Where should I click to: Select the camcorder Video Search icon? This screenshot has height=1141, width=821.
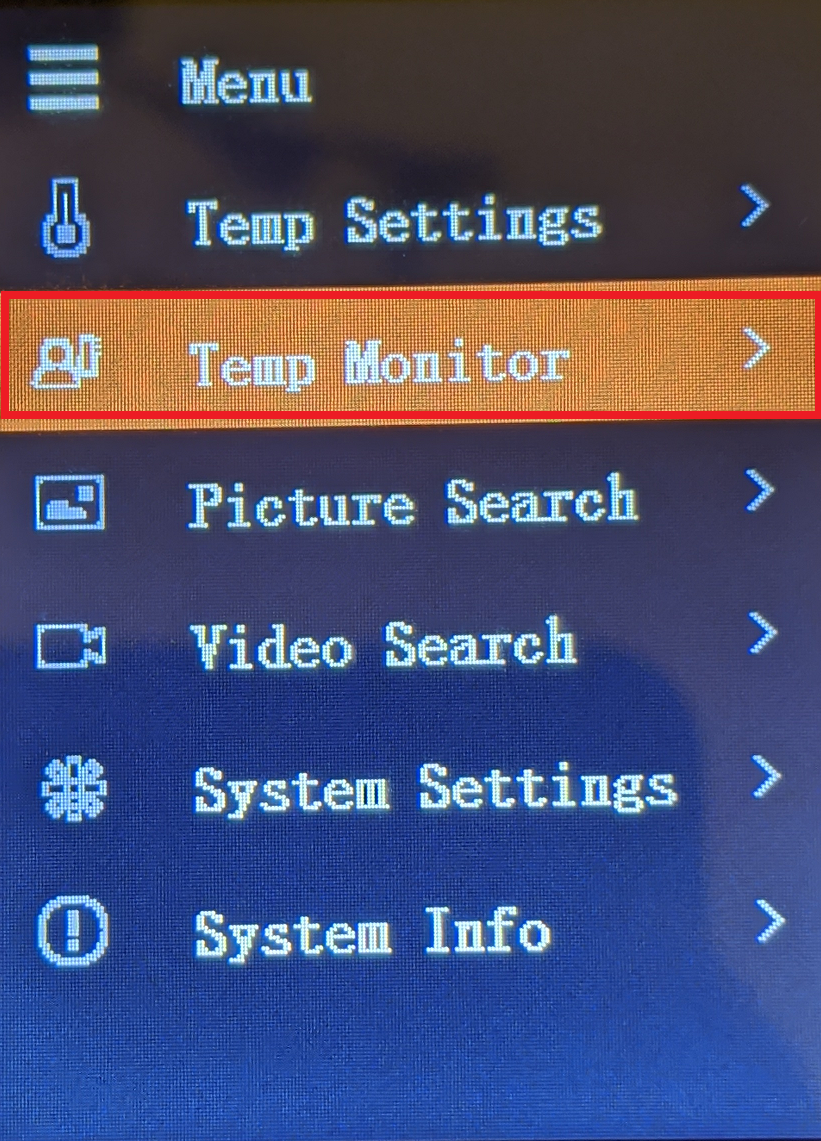click(71, 645)
